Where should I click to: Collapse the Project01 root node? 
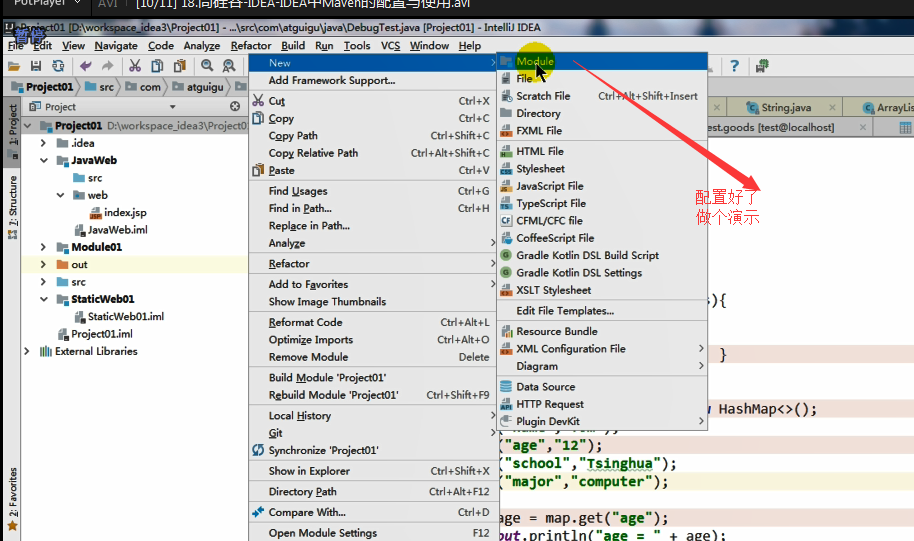tap(27, 125)
